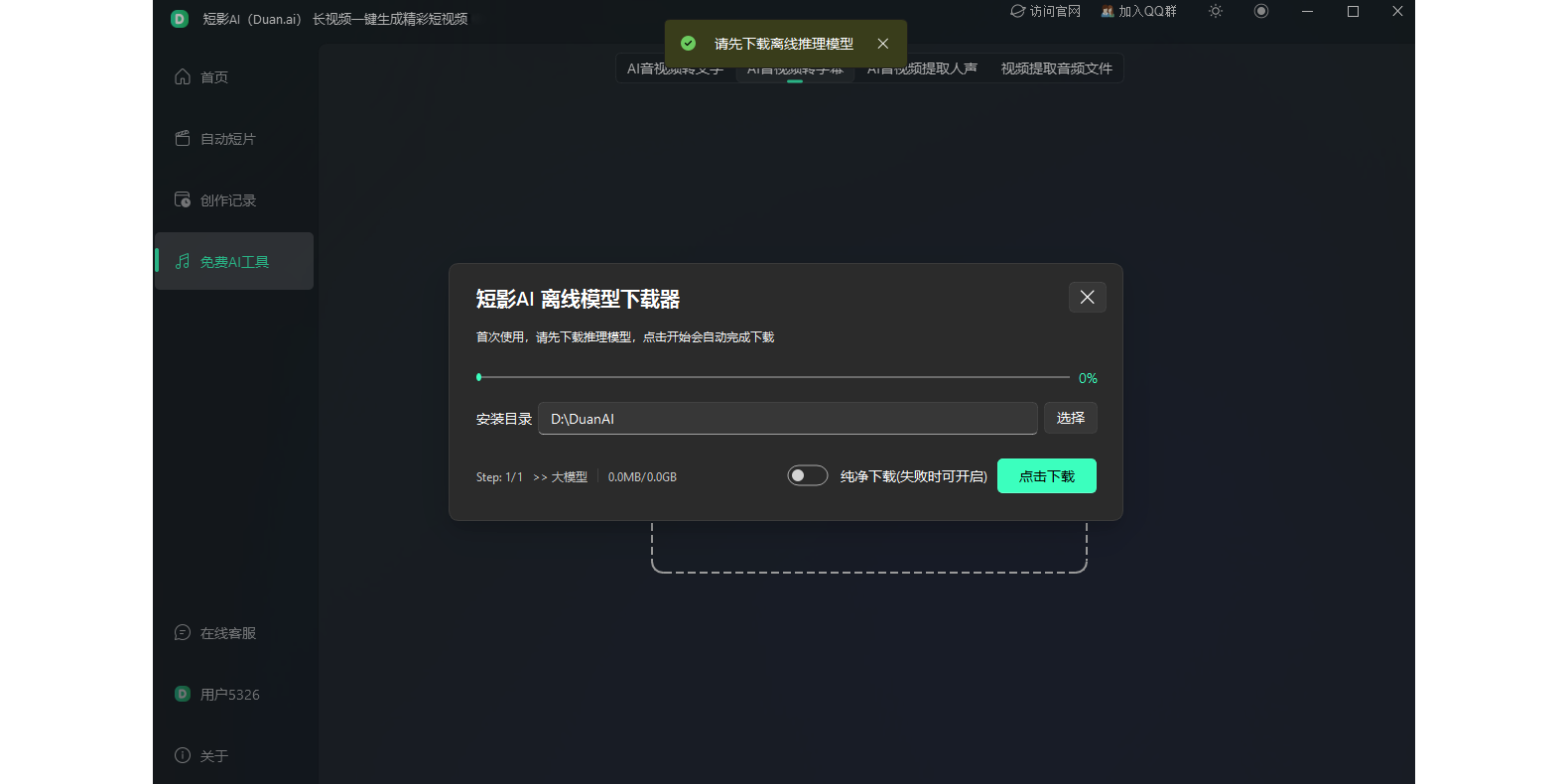This screenshot has height=784, width=1568.
Task: Click the 点击下载 button
Action: [1046, 476]
